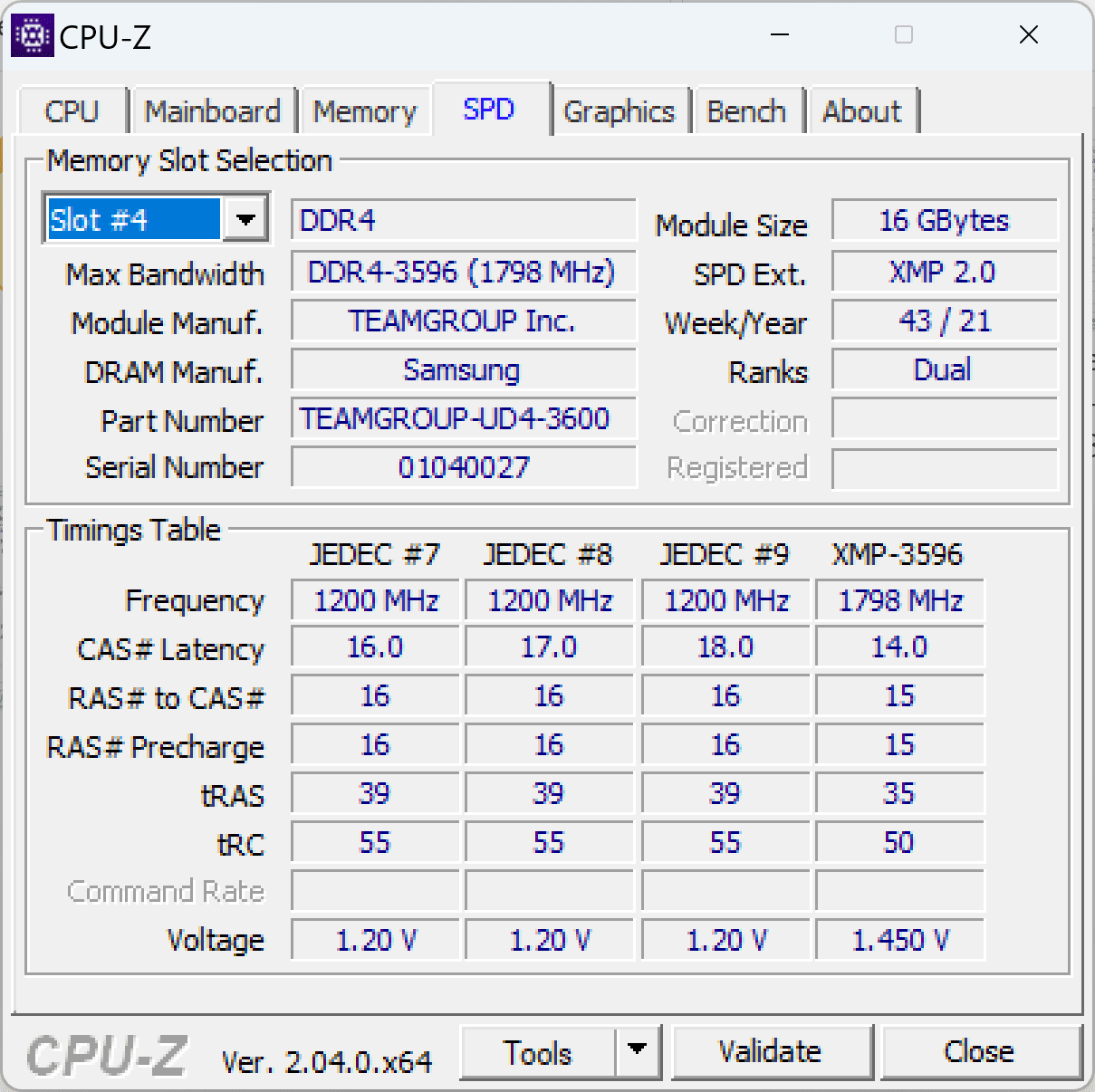Open the Tools button dropdown arrow

[638, 1051]
